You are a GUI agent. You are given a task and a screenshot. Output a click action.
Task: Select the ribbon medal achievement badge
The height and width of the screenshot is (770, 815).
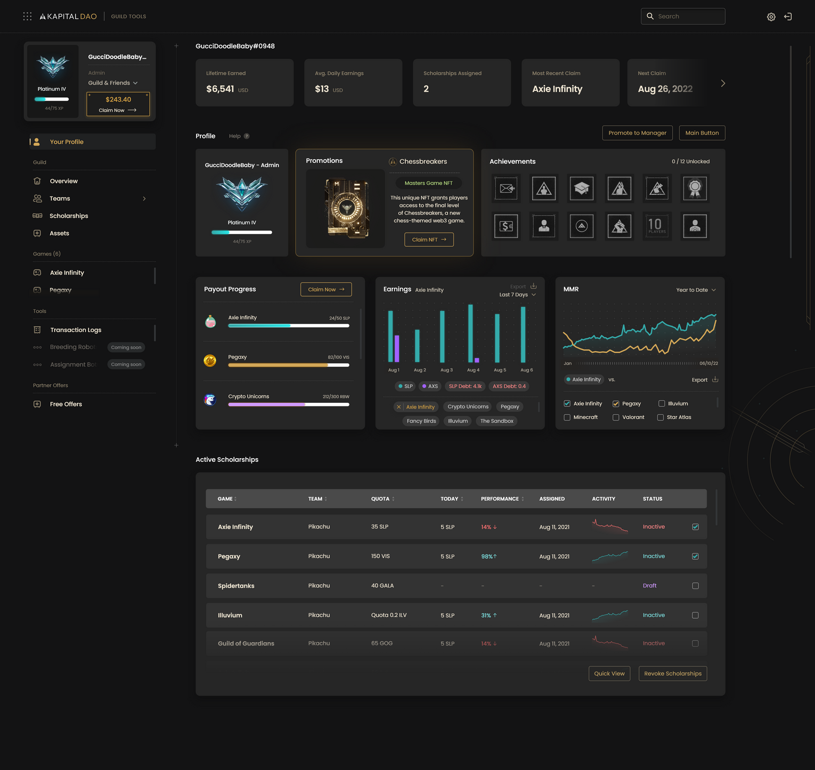click(695, 188)
